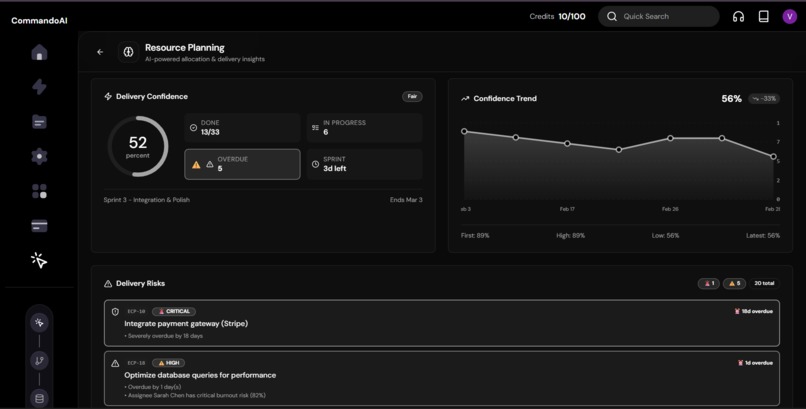Screen dimensions: 806x409
Task: Open the credit card billing sidebar icon
Action: 40,226
